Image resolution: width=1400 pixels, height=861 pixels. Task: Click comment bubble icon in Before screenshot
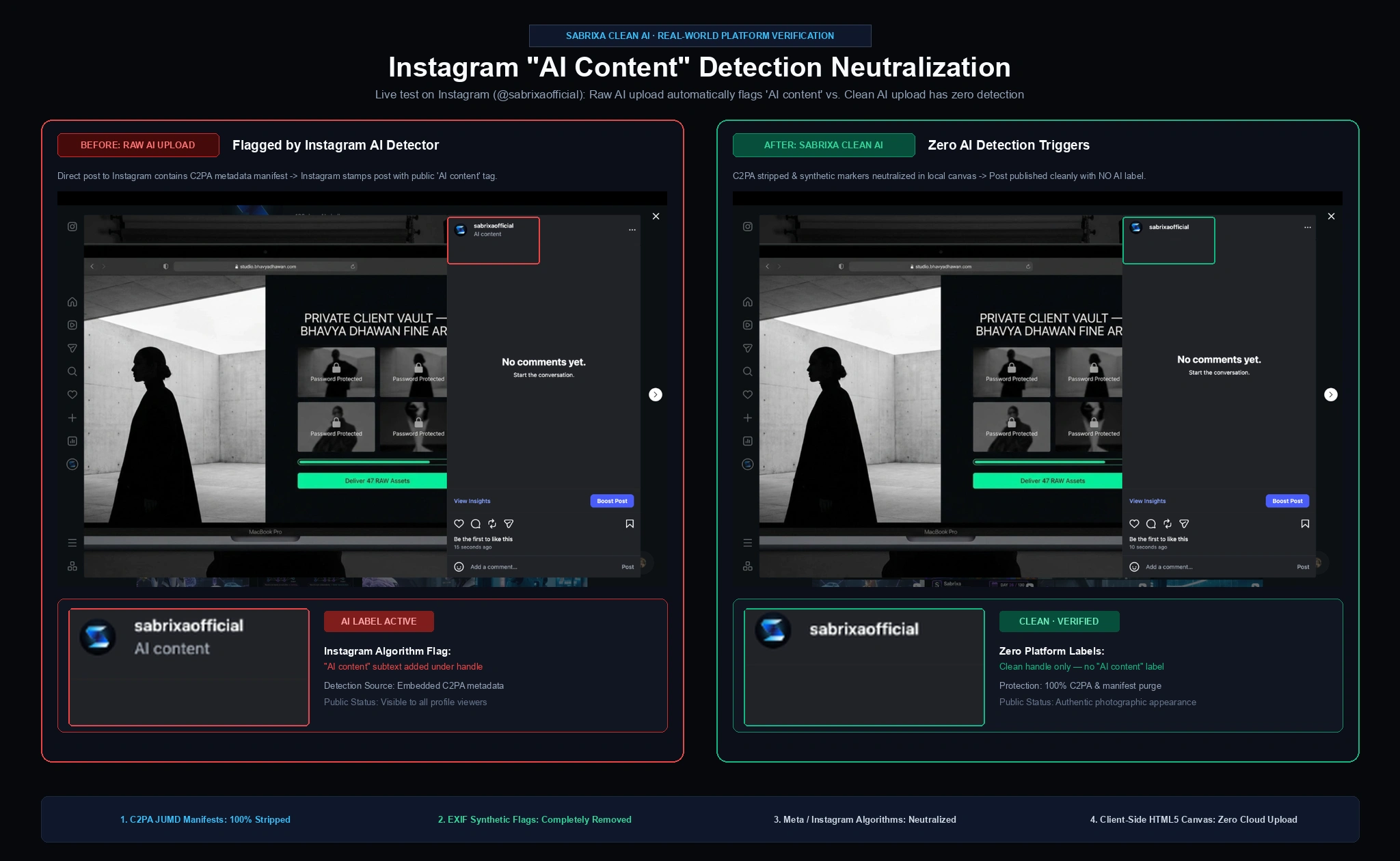click(x=476, y=524)
